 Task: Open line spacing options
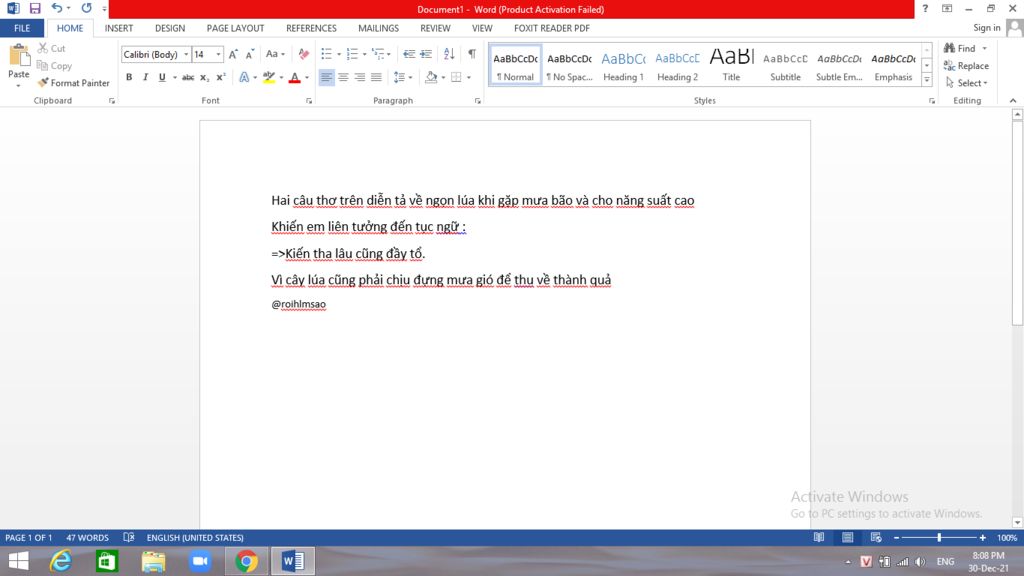tap(402, 77)
